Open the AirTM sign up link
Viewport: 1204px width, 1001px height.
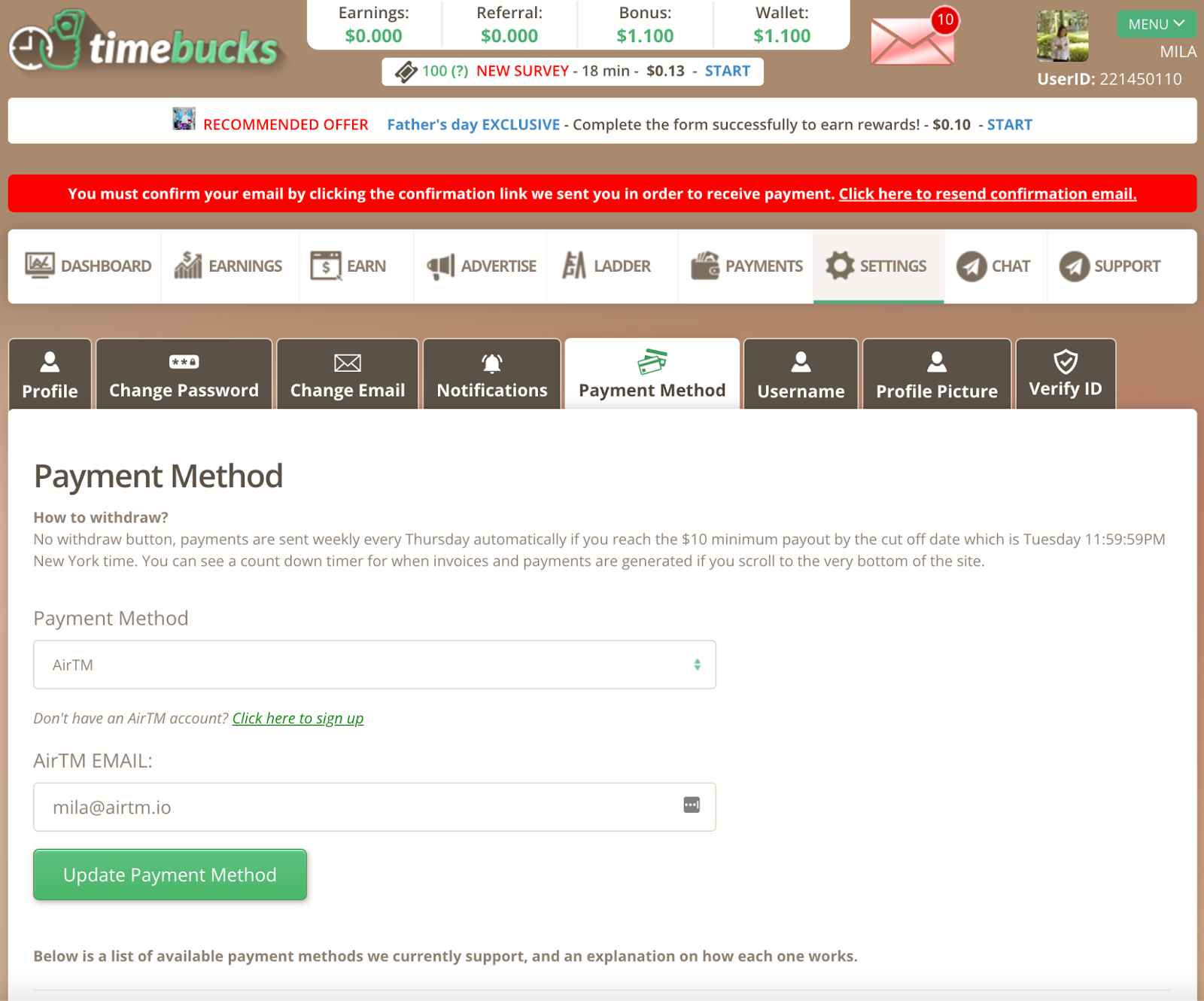[x=297, y=718]
